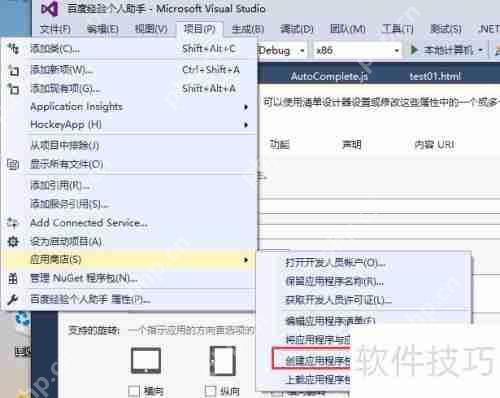Choose 打开开发人员帐户(O)... in submenu

[x=364, y=263]
